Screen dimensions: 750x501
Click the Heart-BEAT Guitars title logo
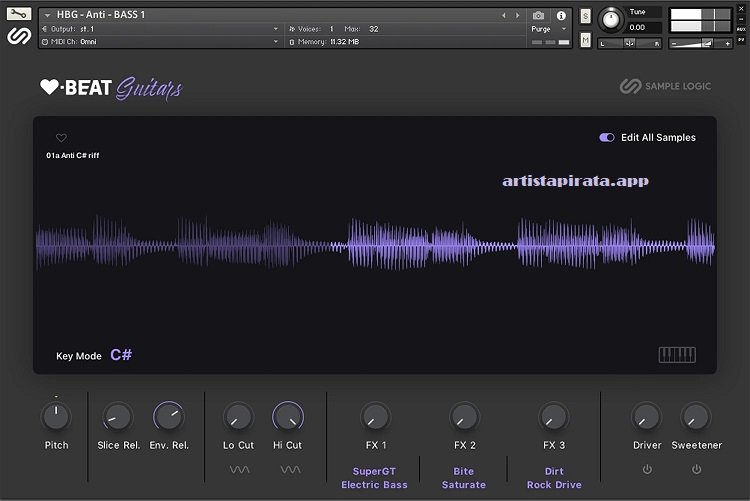(111, 88)
